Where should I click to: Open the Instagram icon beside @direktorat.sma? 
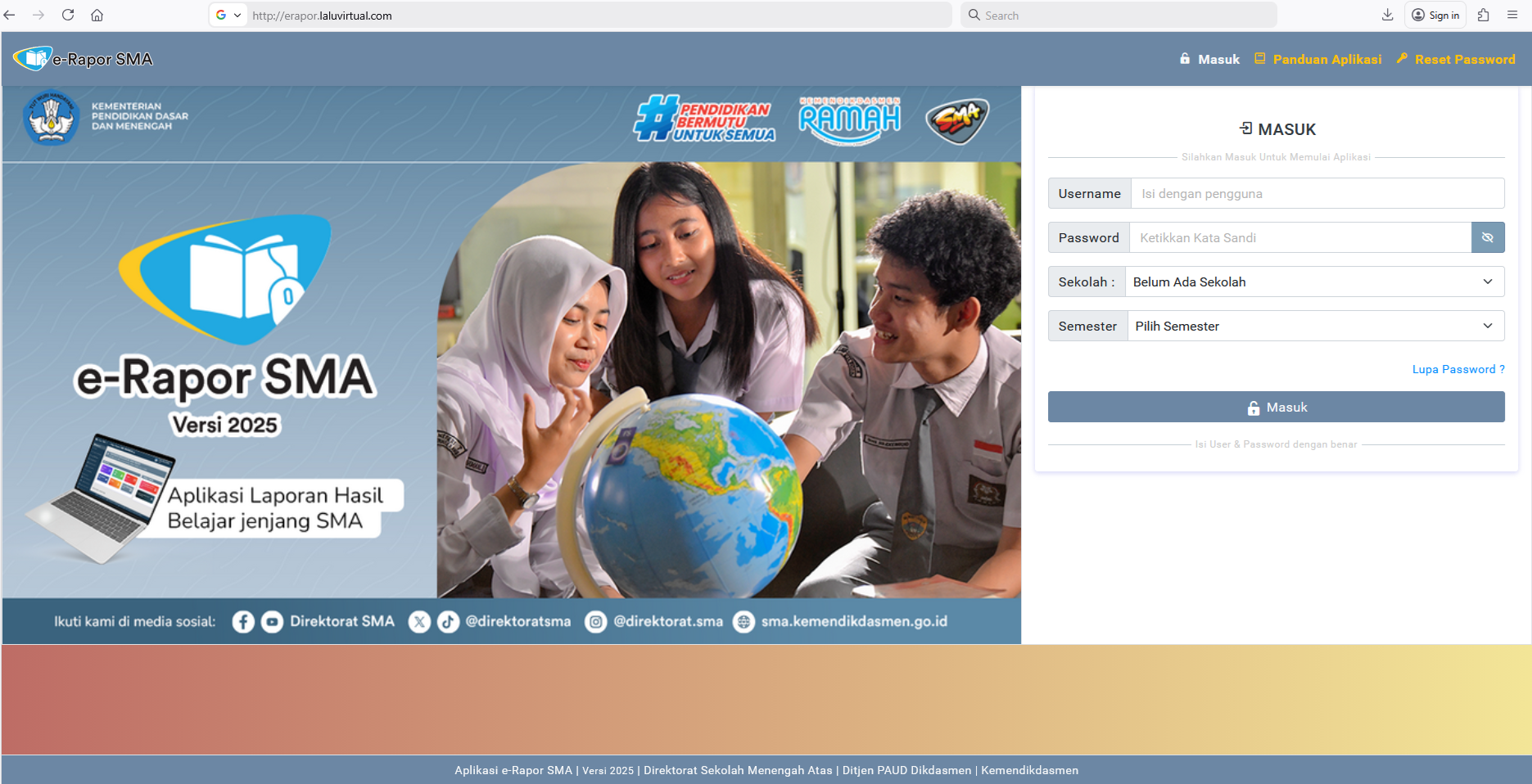click(596, 622)
